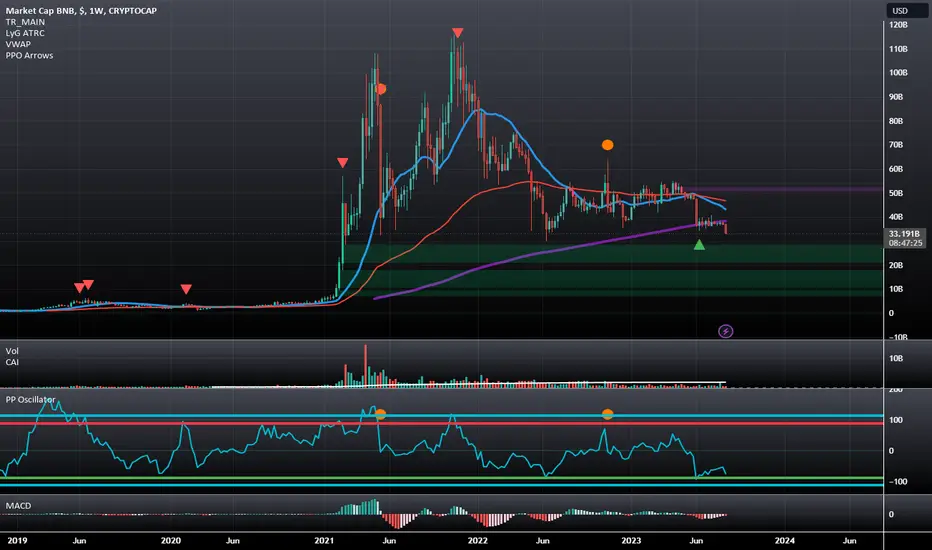Click the 120B price axis label

click(x=898, y=25)
